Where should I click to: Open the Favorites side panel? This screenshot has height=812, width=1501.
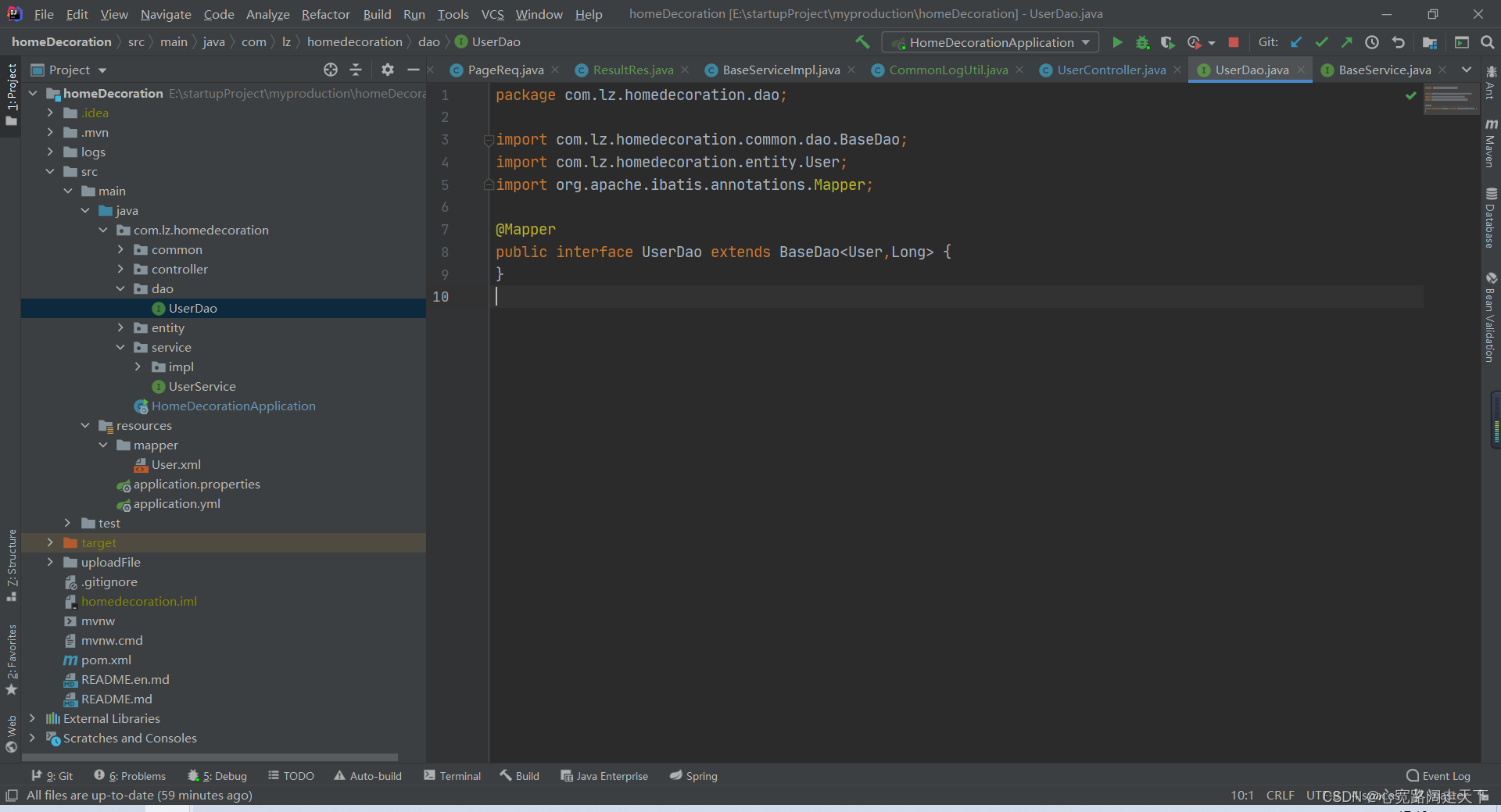click(x=11, y=659)
